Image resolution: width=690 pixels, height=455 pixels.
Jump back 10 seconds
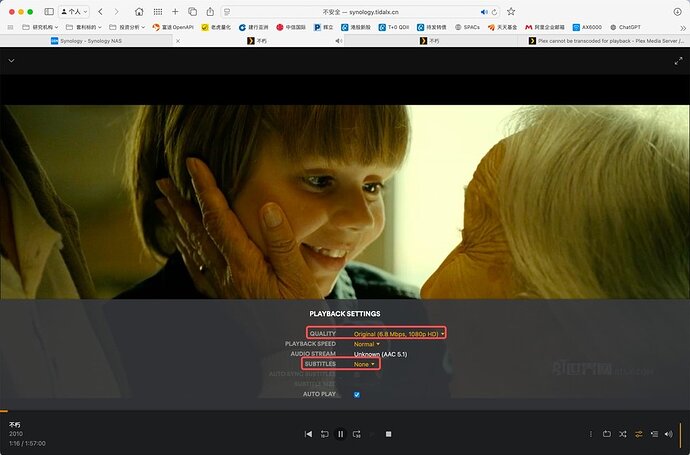tap(325, 434)
